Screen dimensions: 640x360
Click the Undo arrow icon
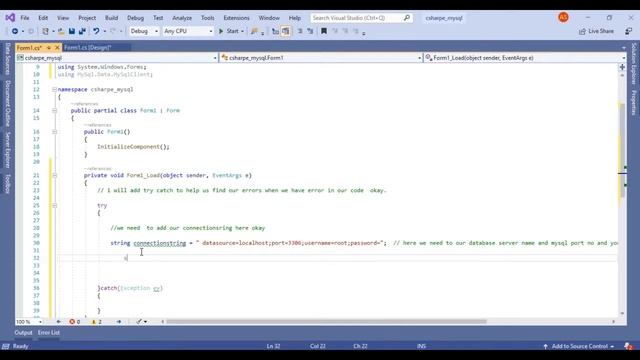click(96, 31)
